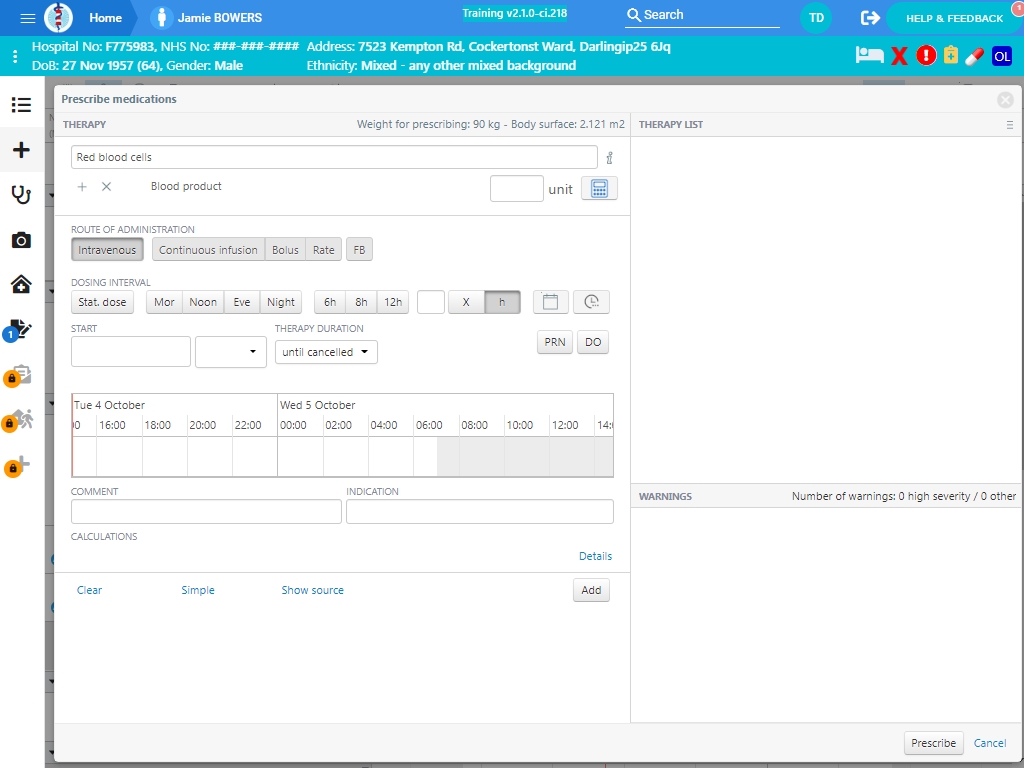Click the Clear link
Image resolution: width=1024 pixels, height=768 pixels.
(89, 590)
